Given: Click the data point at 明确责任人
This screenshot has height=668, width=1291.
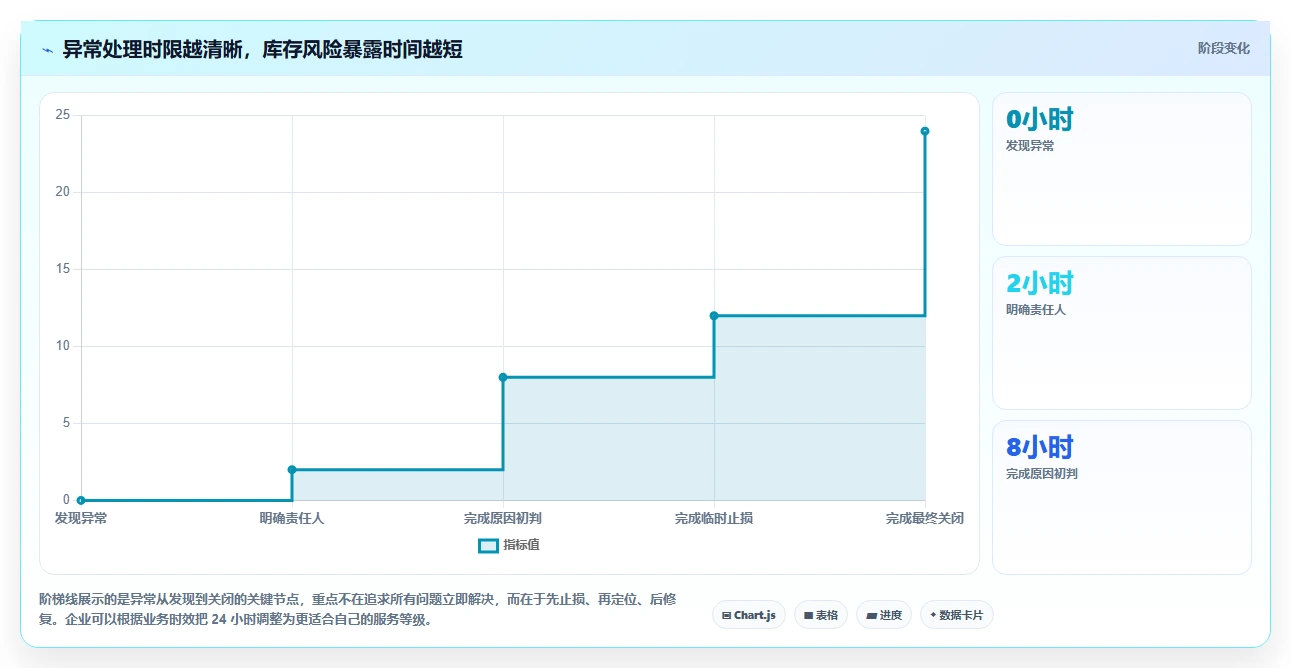Looking at the screenshot, I should pos(292,469).
